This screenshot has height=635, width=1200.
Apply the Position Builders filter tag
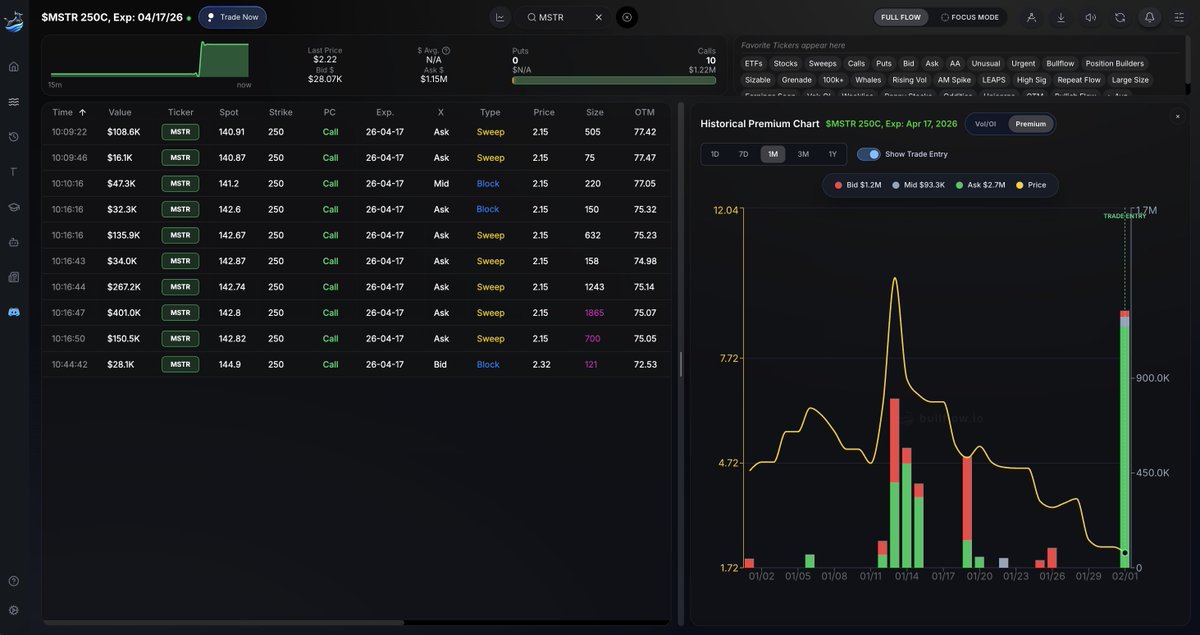pos(1114,63)
